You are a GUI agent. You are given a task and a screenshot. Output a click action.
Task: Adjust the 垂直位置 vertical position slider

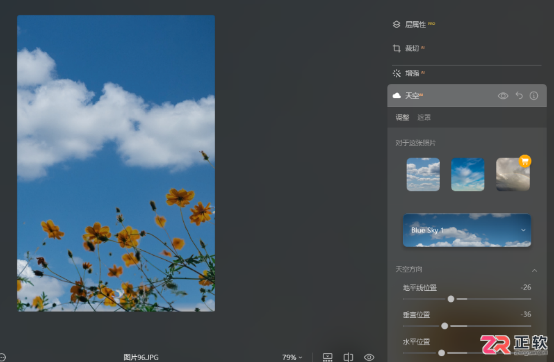[444, 326]
